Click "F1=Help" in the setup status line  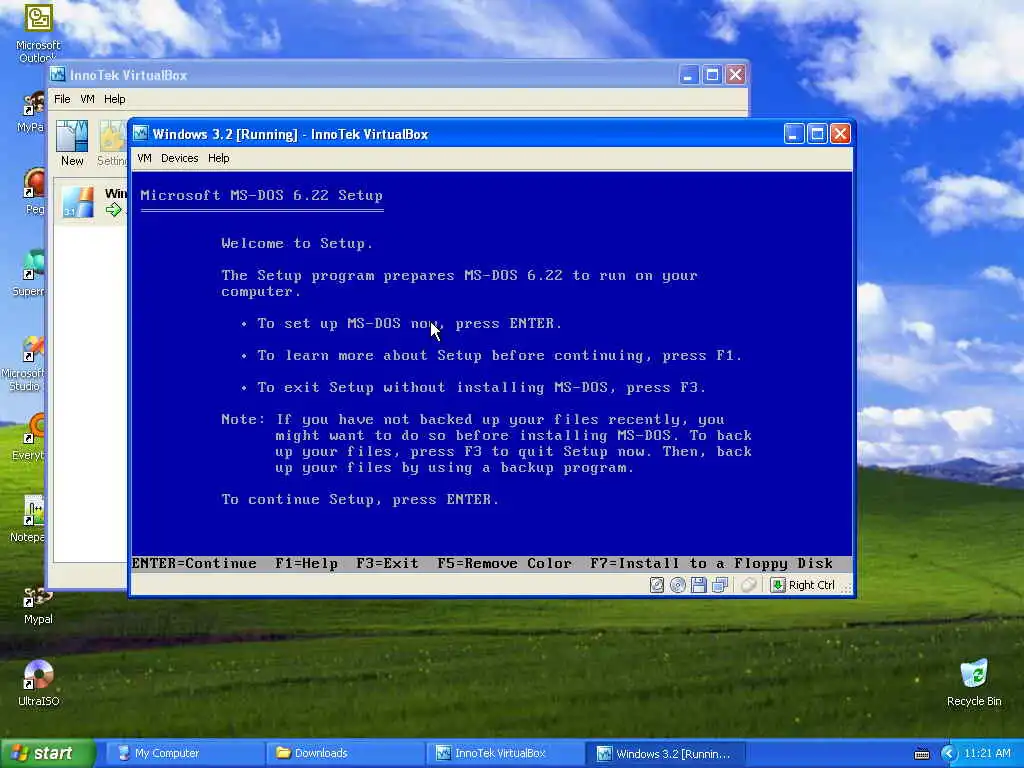(306, 564)
